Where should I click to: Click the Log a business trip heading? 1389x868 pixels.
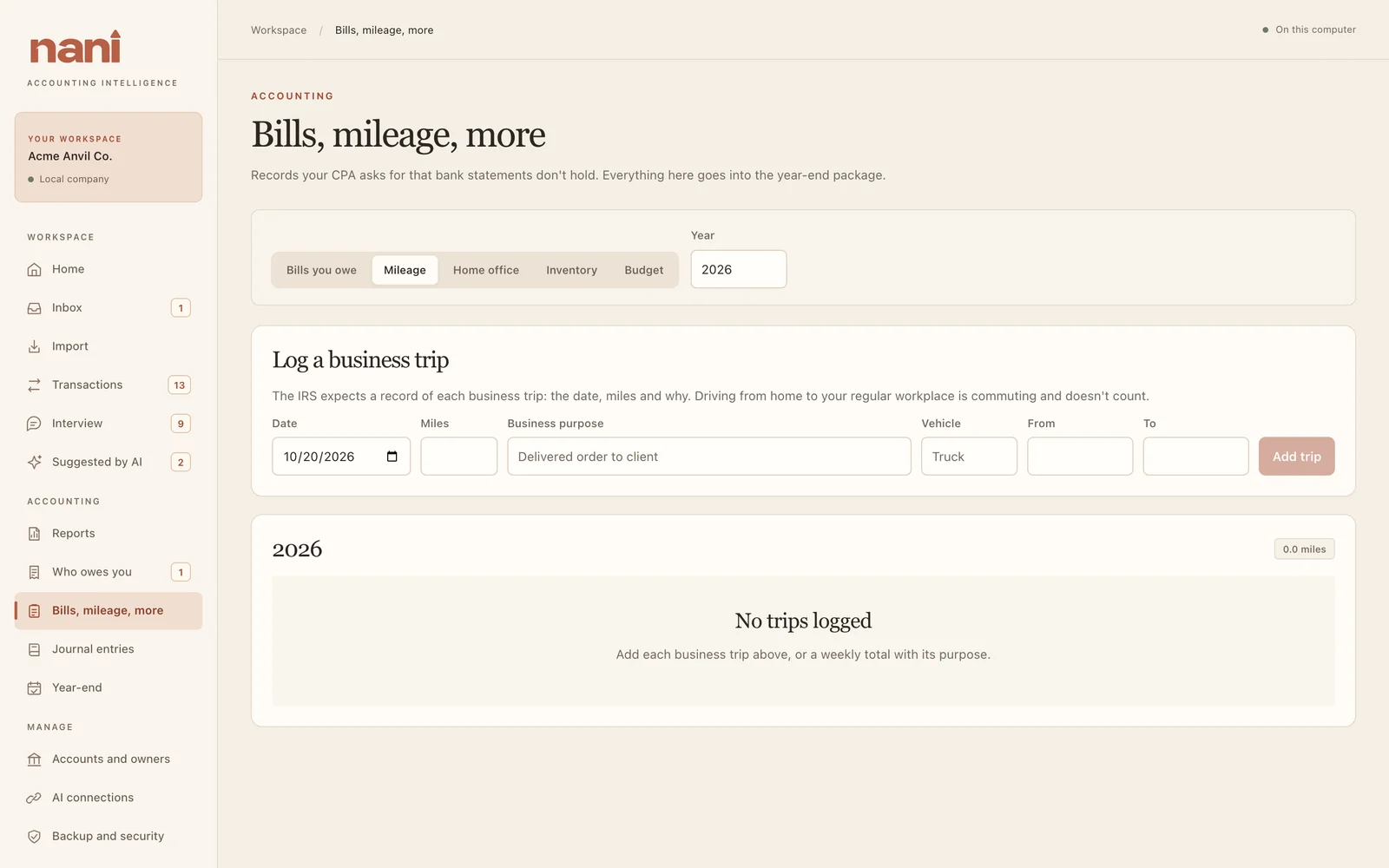point(360,360)
